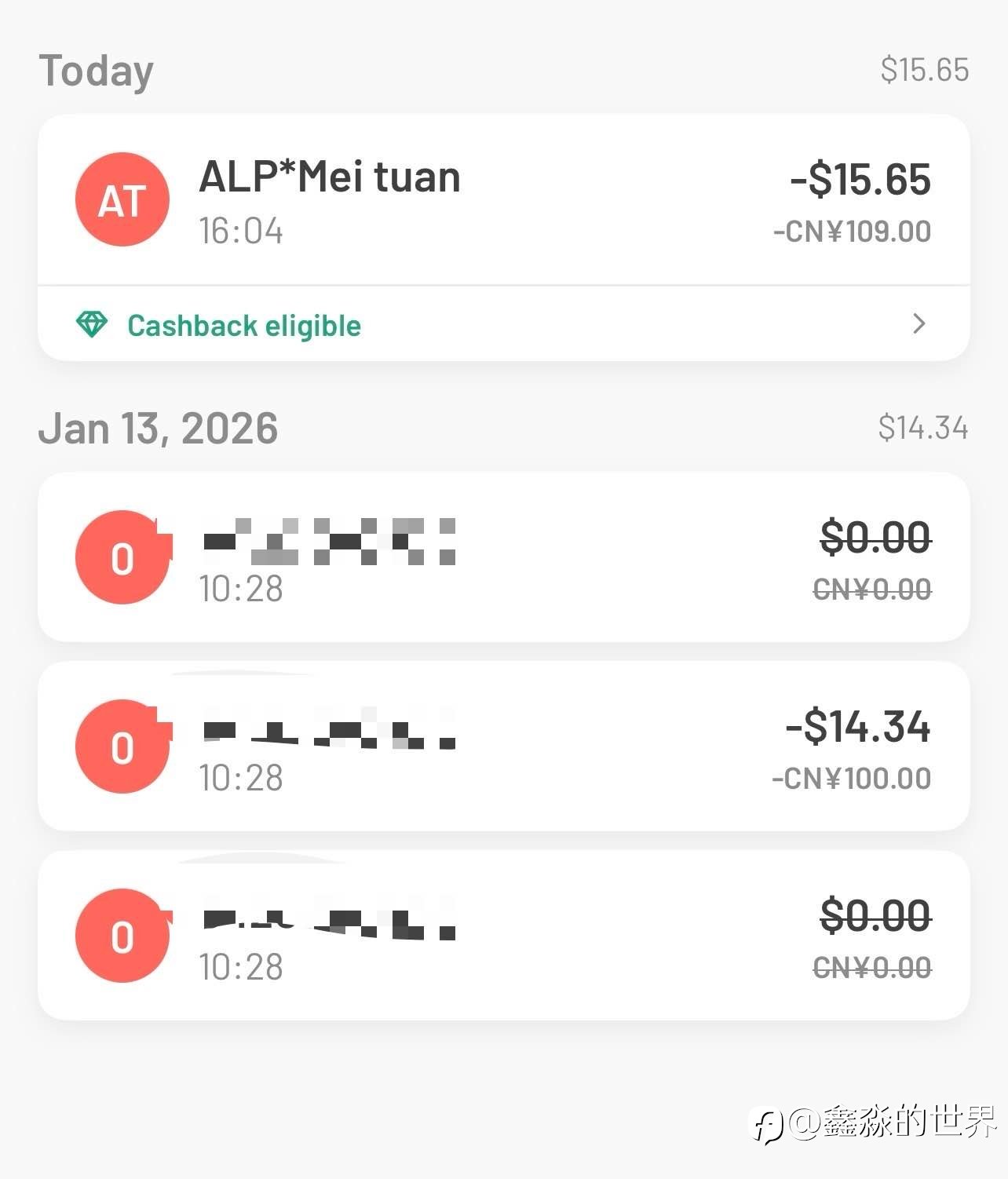This screenshot has height=1179, width=1008.
Task: Click the red O avatar of -$14.34 transaction
Action: pyautogui.click(x=122, y=746)
